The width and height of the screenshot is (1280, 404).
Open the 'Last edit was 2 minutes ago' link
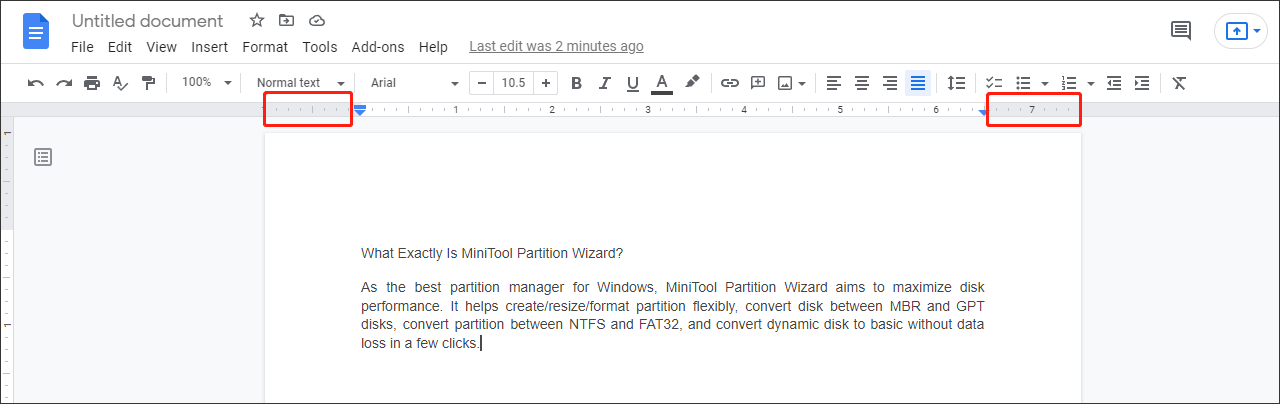coord(556,46)
